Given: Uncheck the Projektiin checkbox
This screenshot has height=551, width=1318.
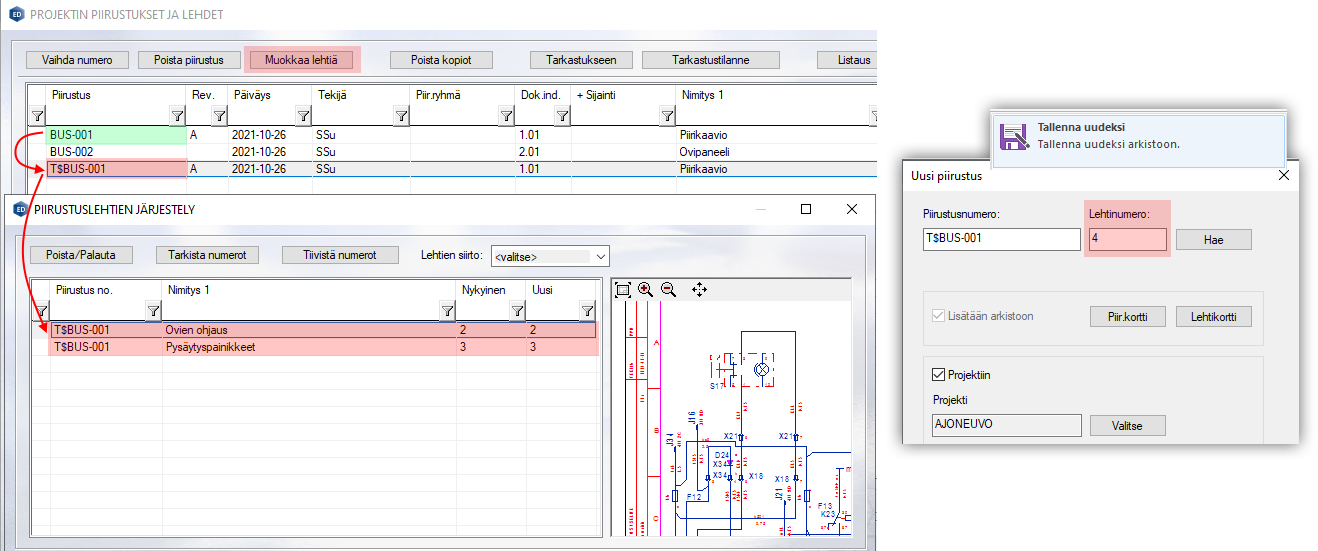Looking at the screenshot, I should pos(938,375).
